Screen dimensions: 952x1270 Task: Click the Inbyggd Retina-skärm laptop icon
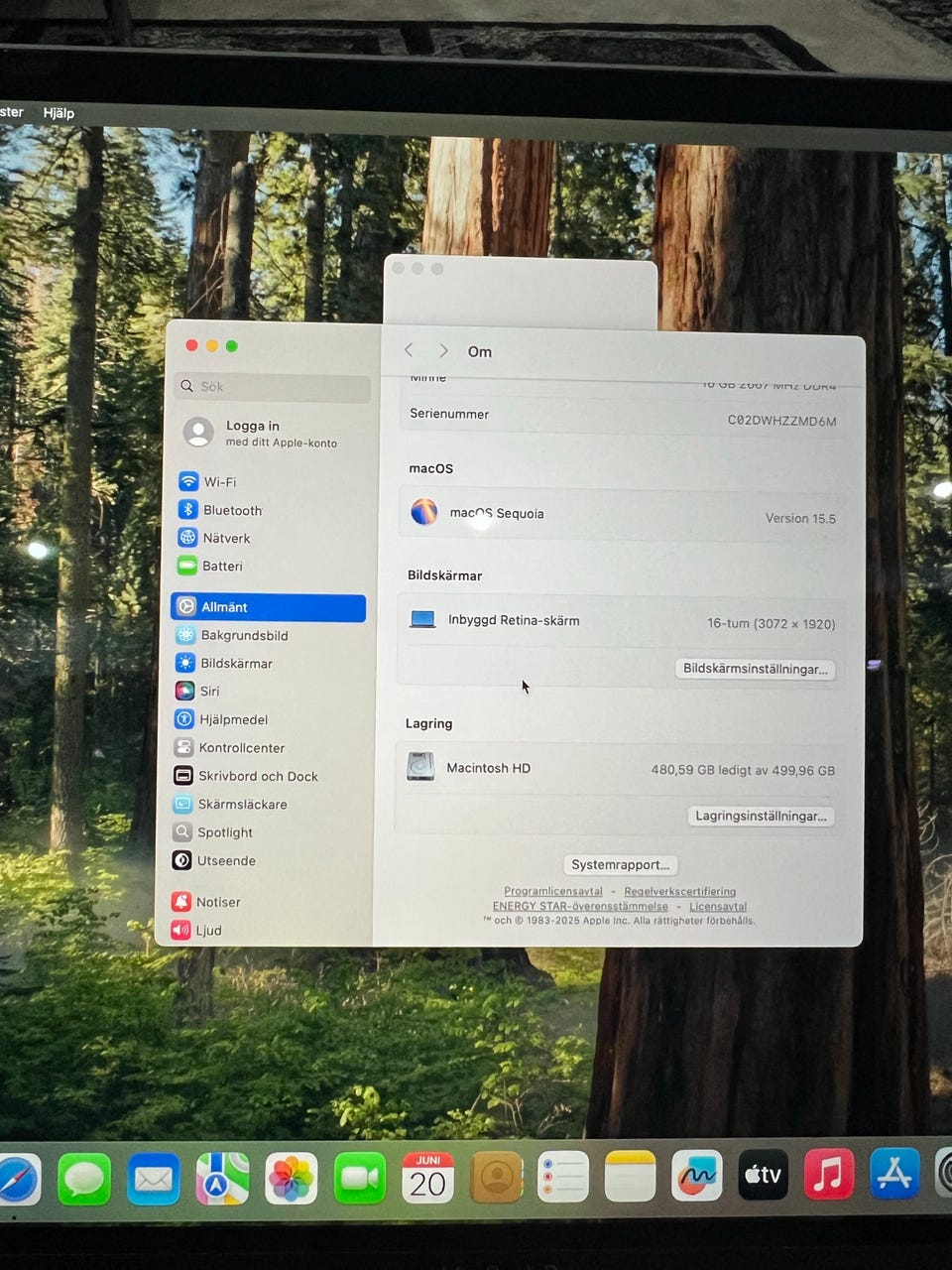pos(422,619)
